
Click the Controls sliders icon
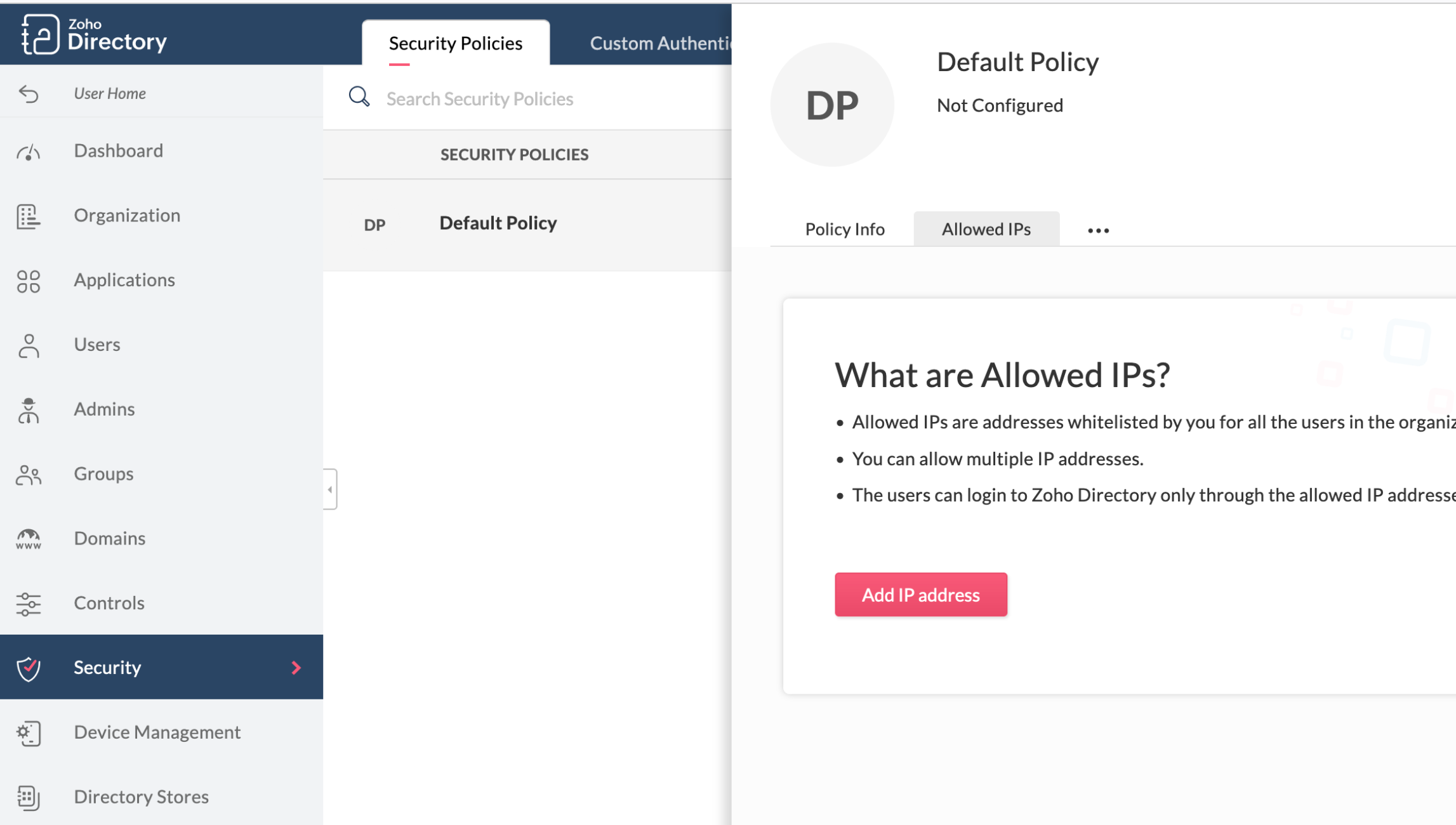pyautogui.click(x=29, y=604)
